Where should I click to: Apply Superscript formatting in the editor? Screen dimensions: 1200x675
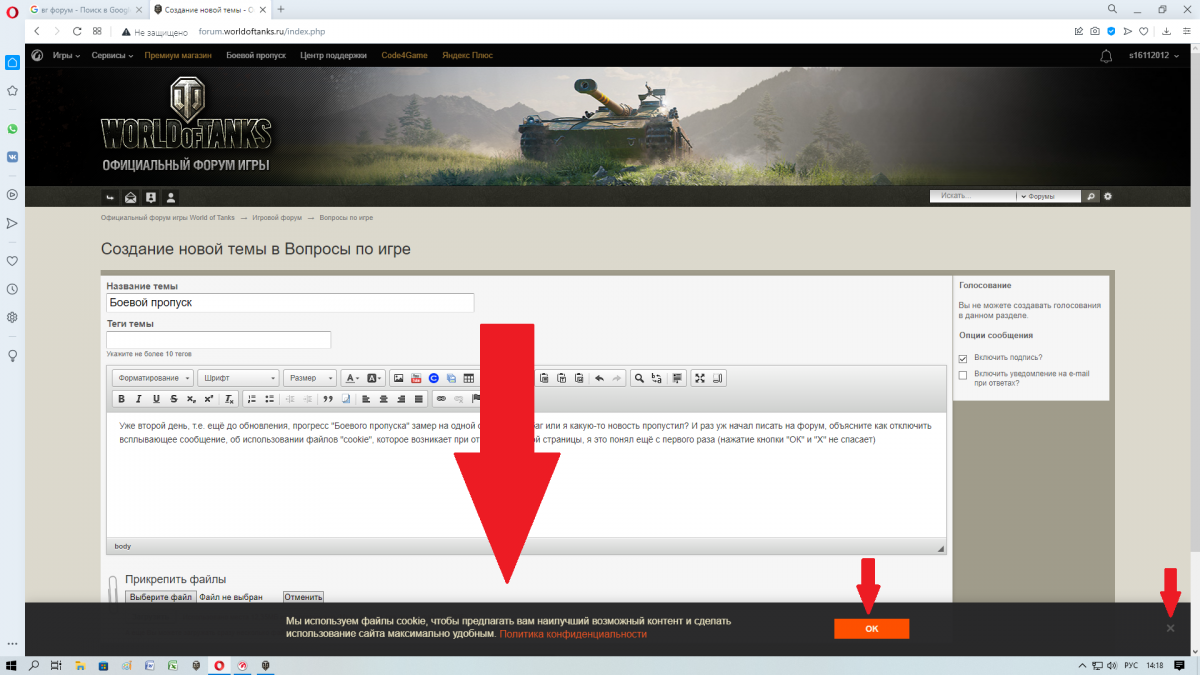[208, 399]
